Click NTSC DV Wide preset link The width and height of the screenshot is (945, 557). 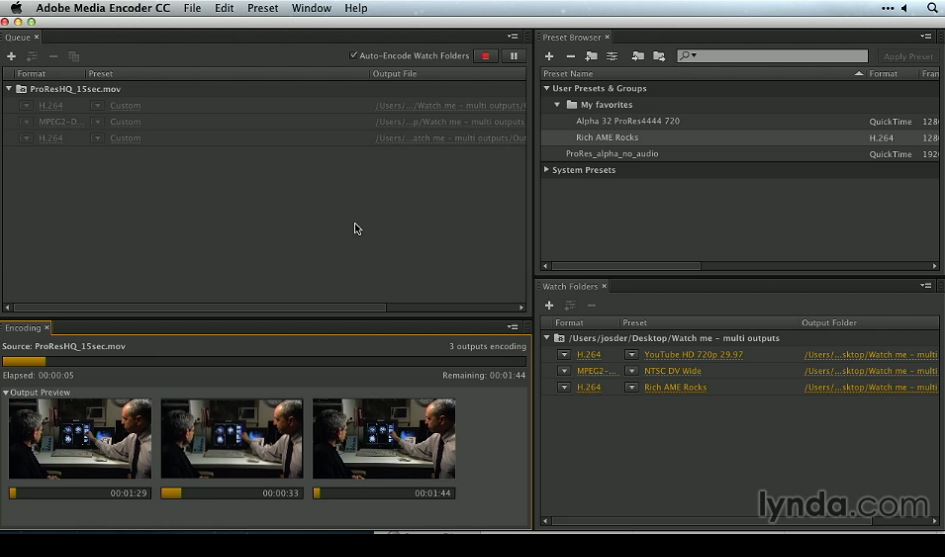click(673, 371)
